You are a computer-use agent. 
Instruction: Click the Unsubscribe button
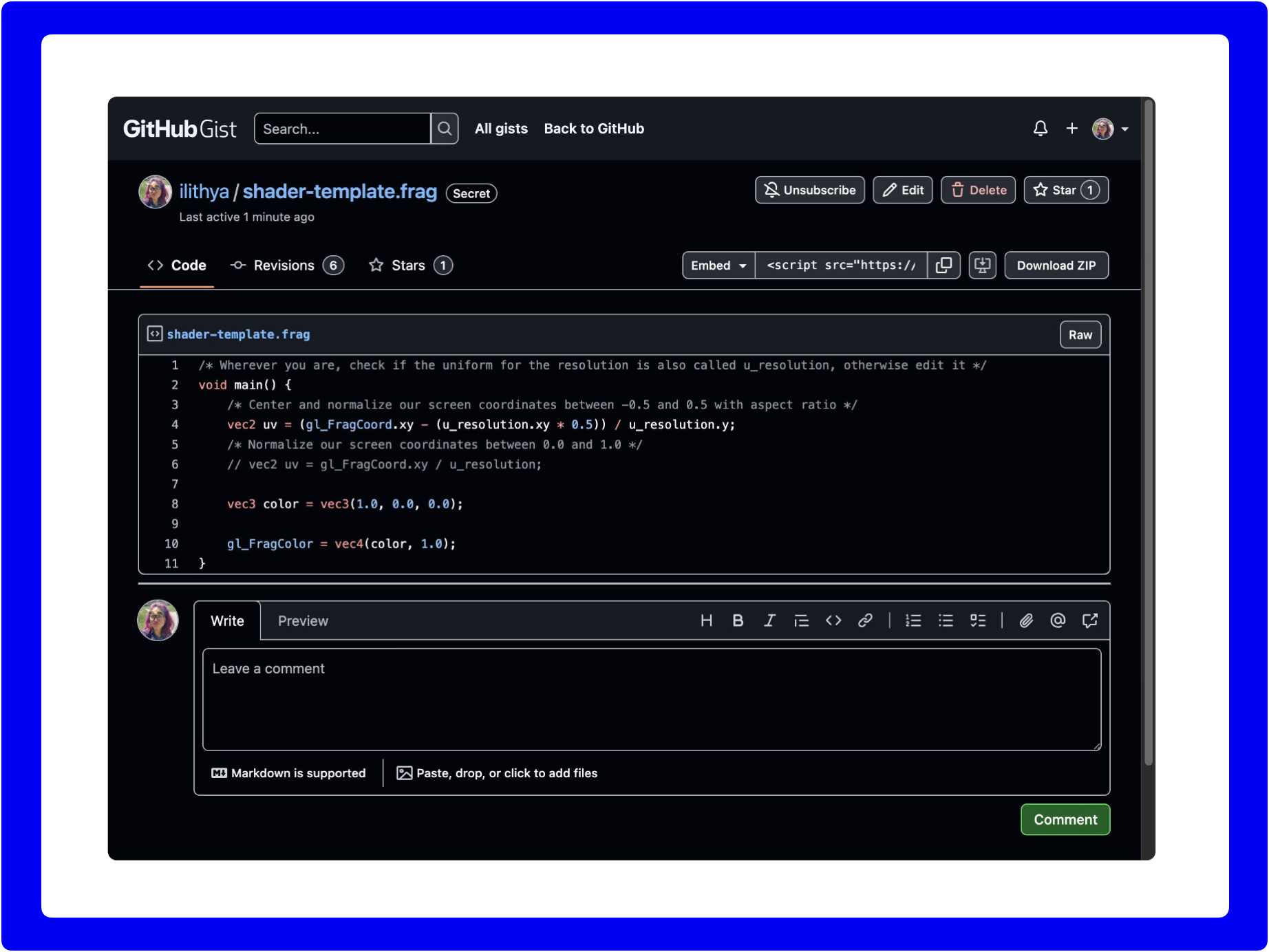point(810,190)
